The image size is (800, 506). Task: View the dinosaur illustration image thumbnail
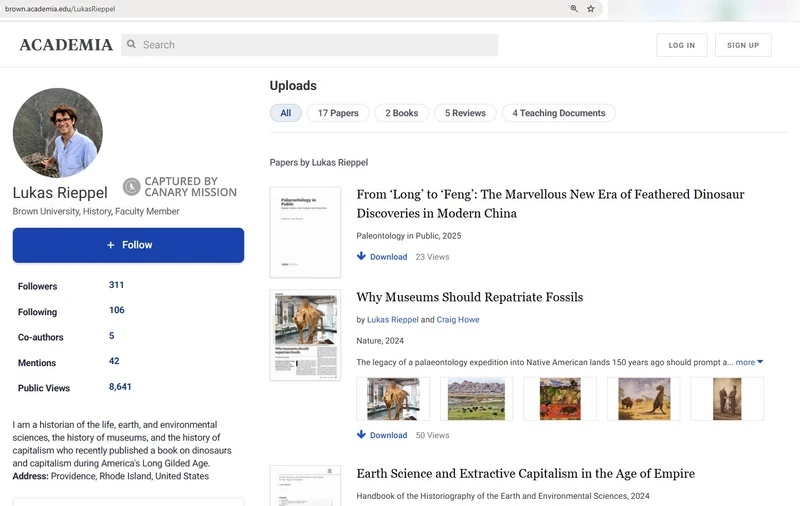(644, 399)
